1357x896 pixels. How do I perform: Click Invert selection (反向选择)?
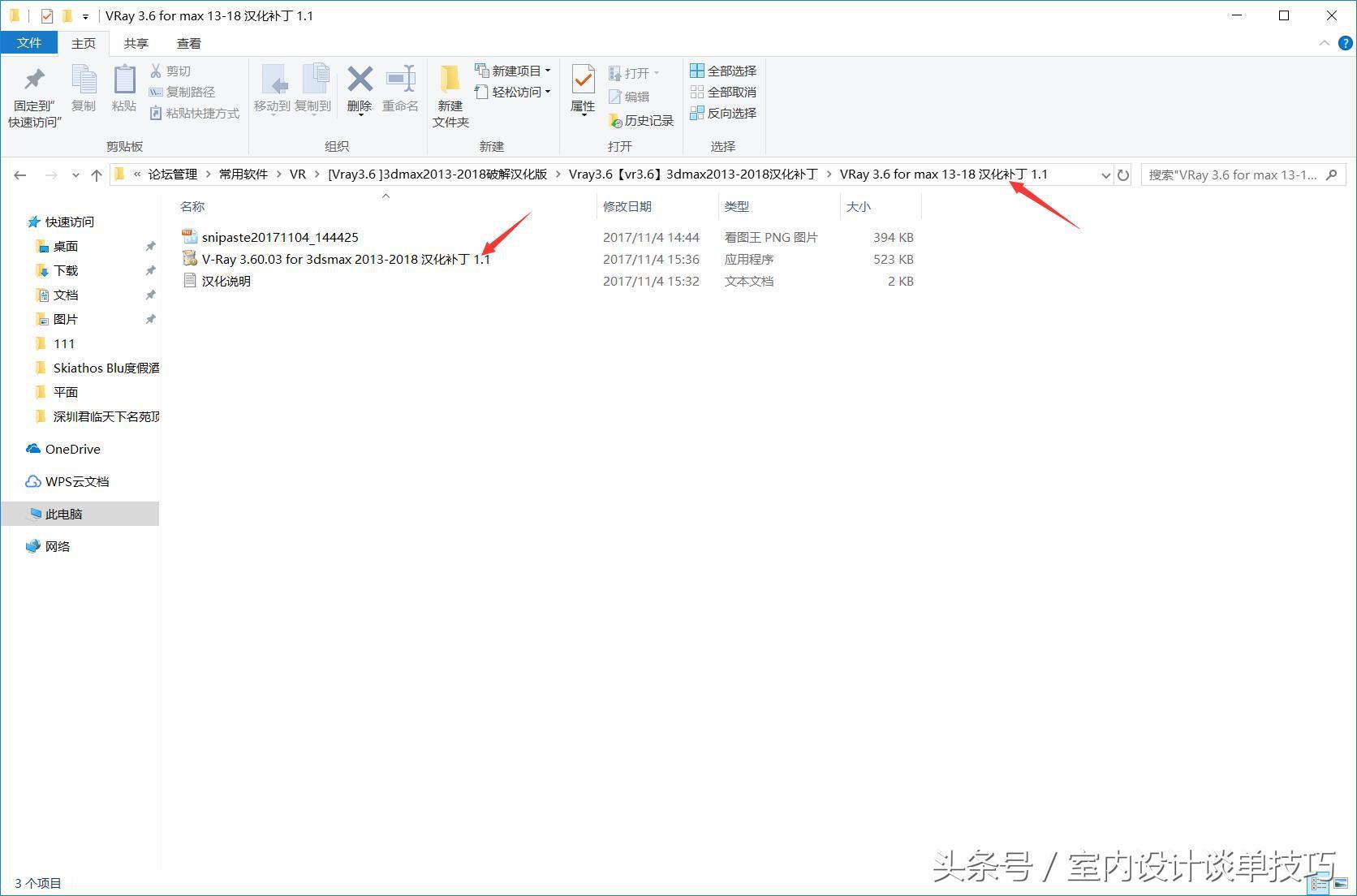723,113
